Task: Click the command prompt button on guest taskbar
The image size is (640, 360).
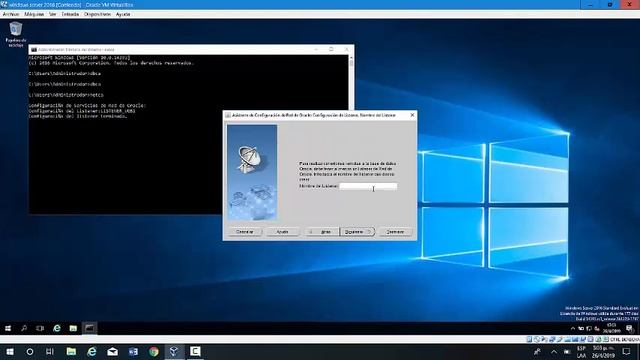Action: [89, 328]
